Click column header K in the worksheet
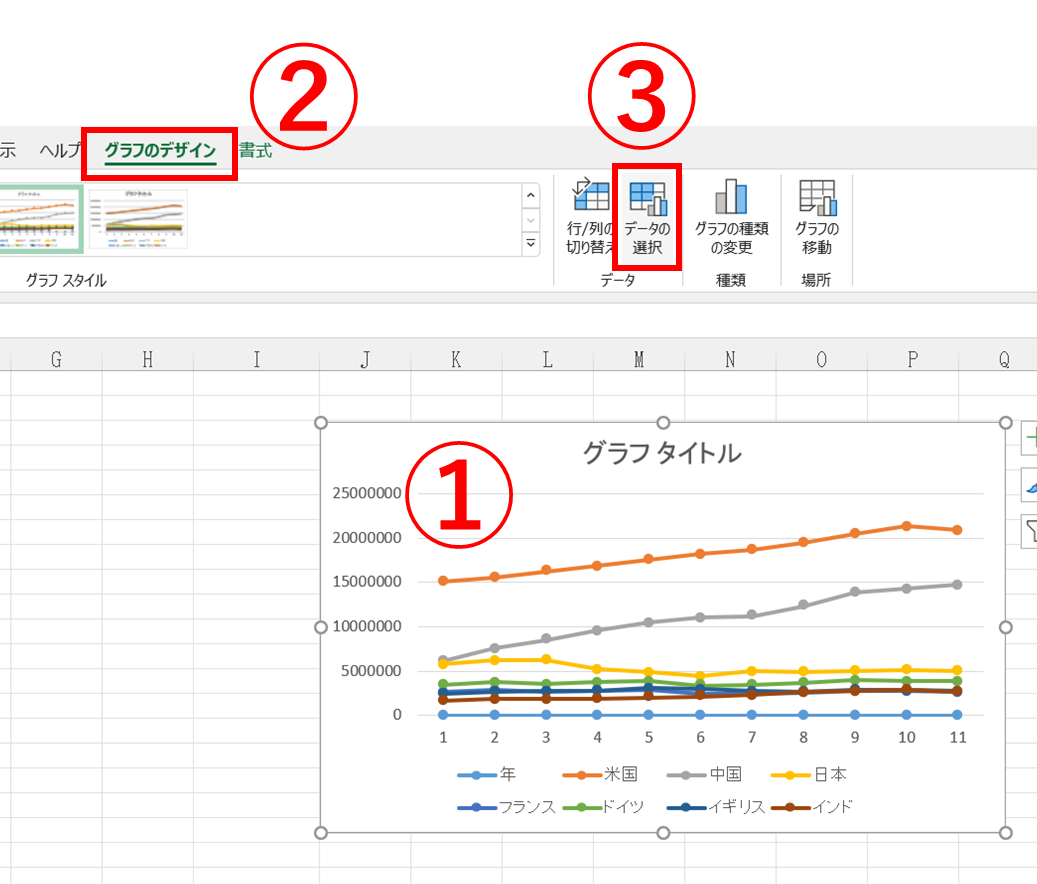The image size is (1037, 884). 455,359
